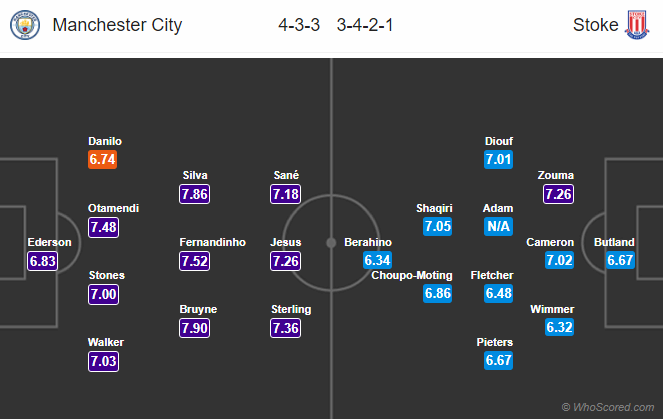Open the Manchester City team name link
The width and height of the screenshot is (663, 419).
click(x=117, y=25)
